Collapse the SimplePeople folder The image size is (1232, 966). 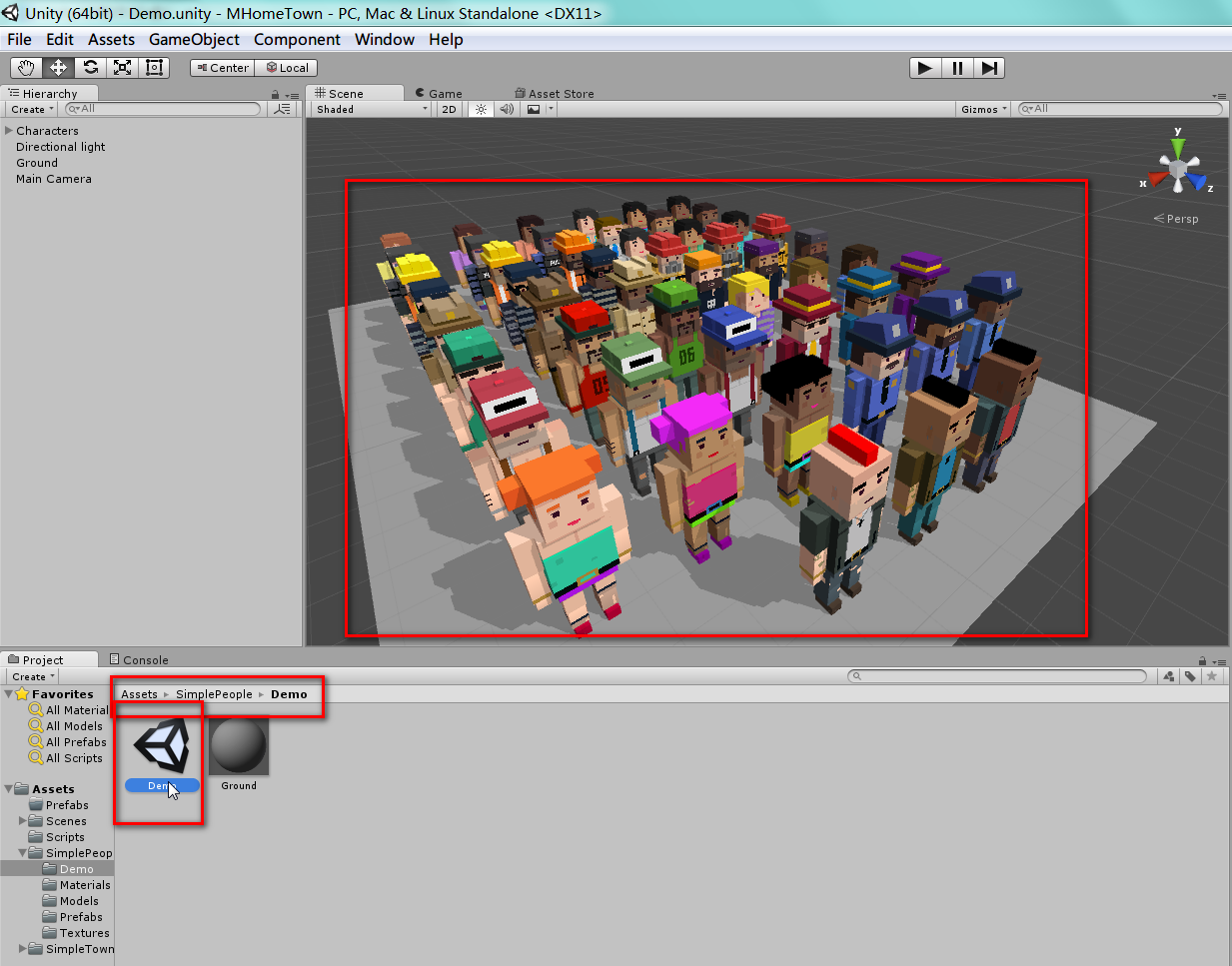click(x=22, y=853)
